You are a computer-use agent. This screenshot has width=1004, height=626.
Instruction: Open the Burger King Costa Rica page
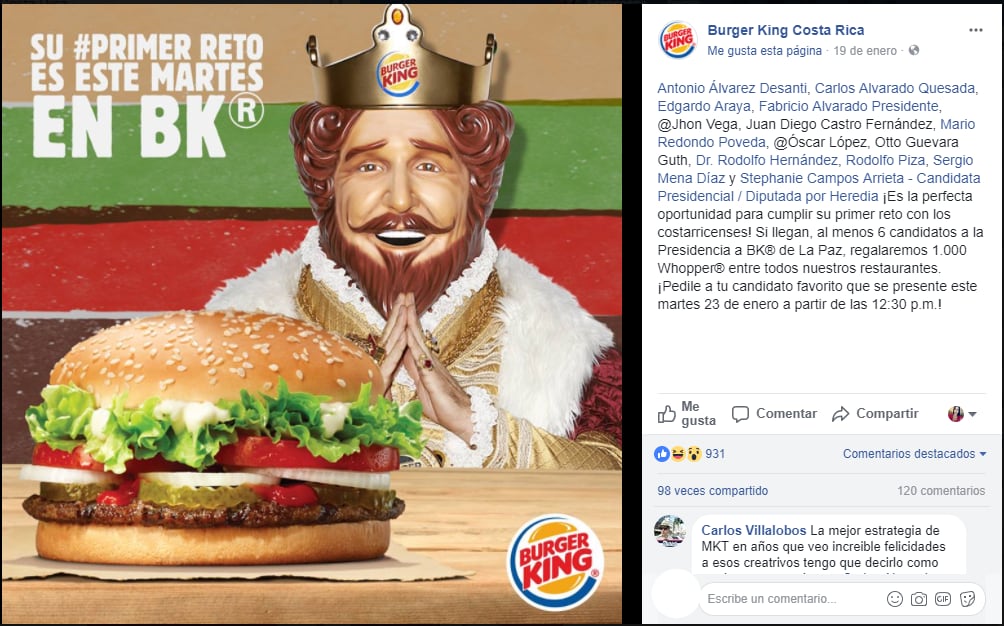pos(786,30)
